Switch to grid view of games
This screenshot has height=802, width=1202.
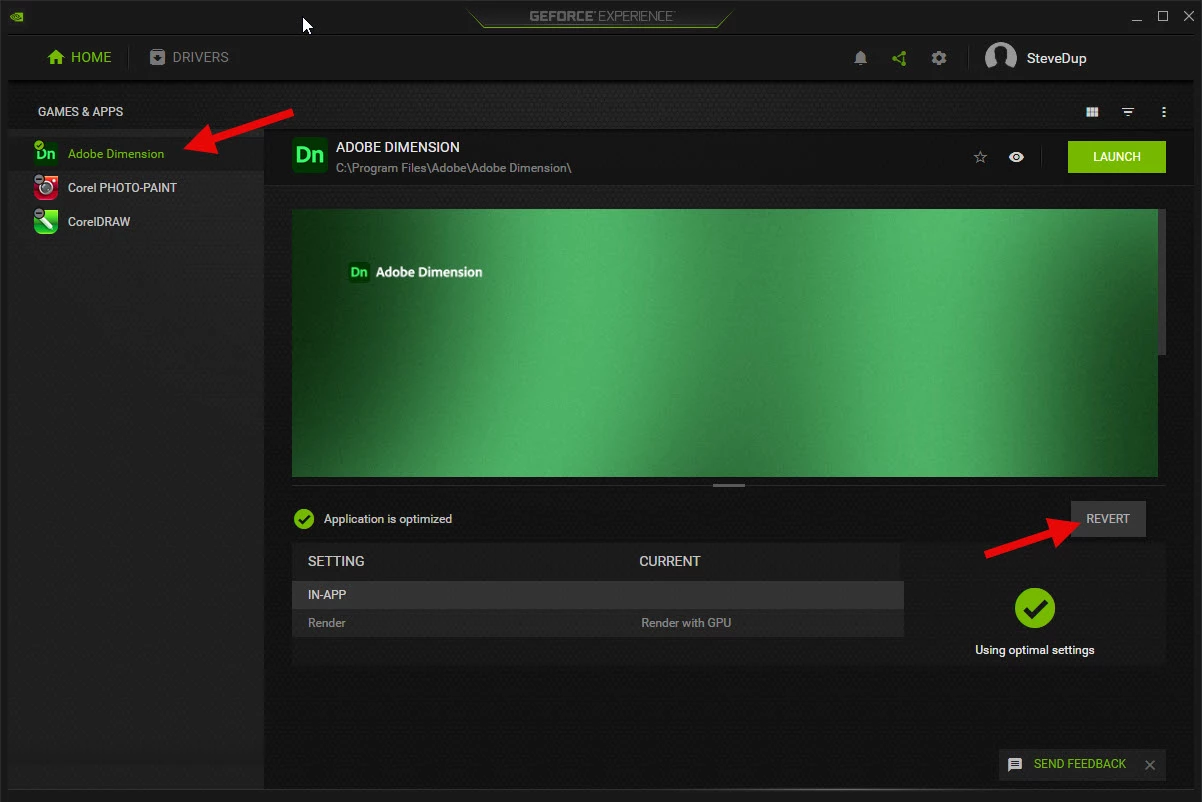(x=1092, y=112)
